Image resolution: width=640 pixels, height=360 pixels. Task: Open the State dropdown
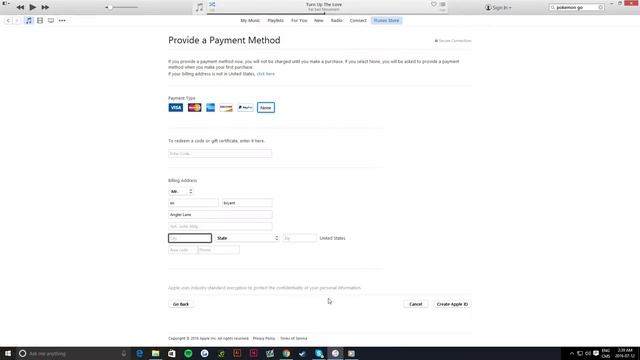pyautogui.click(x=247, y=238)
